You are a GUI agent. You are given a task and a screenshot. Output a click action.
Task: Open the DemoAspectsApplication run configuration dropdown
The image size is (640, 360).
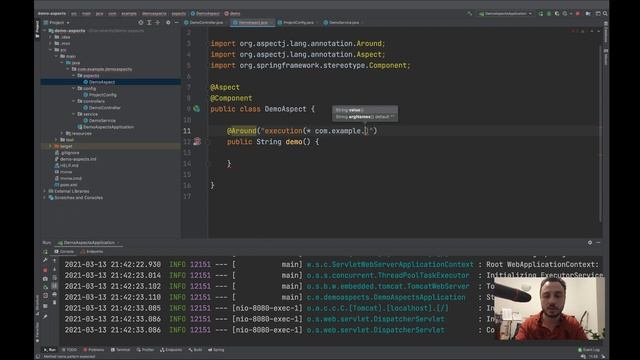[505, 13]
